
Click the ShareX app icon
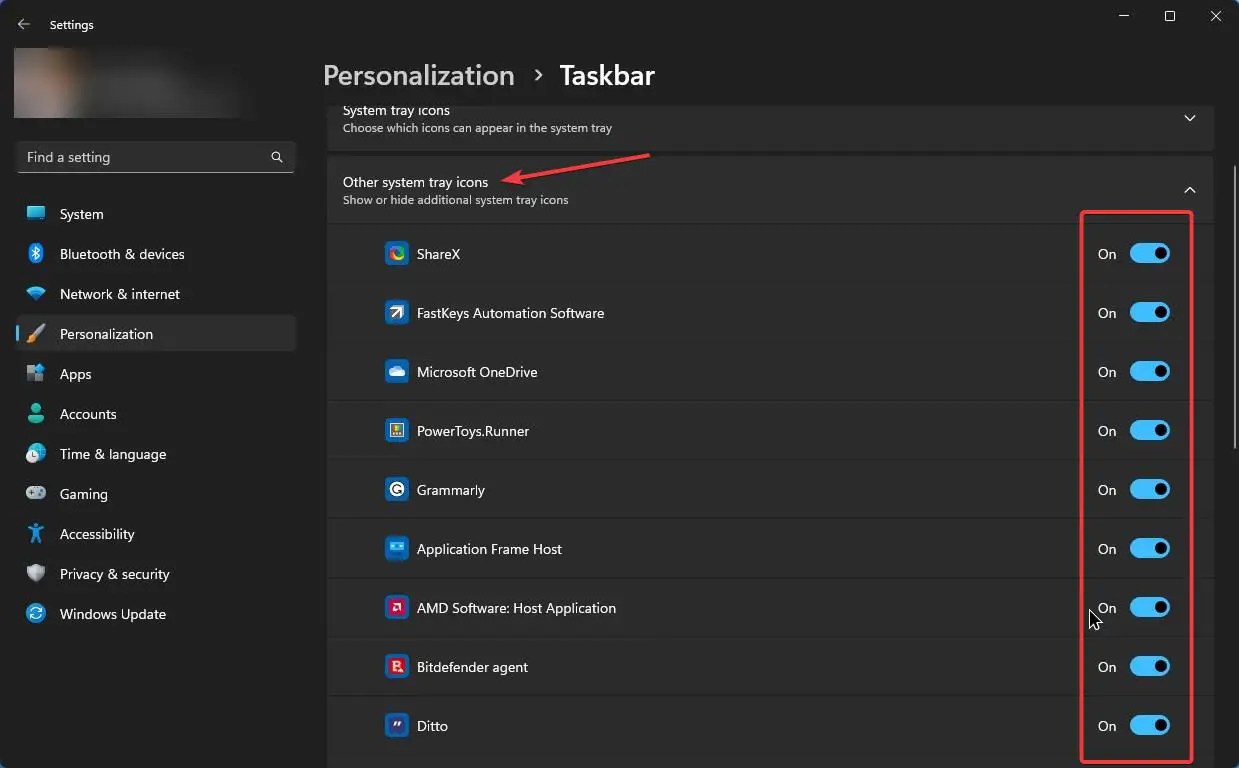click(x=396, y=253)
